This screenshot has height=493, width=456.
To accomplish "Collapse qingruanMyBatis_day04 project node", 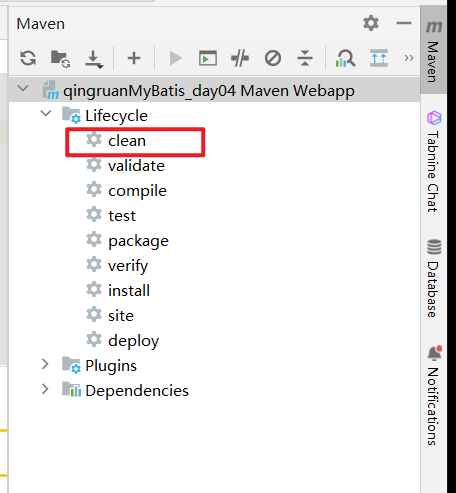I will point(23,89).
